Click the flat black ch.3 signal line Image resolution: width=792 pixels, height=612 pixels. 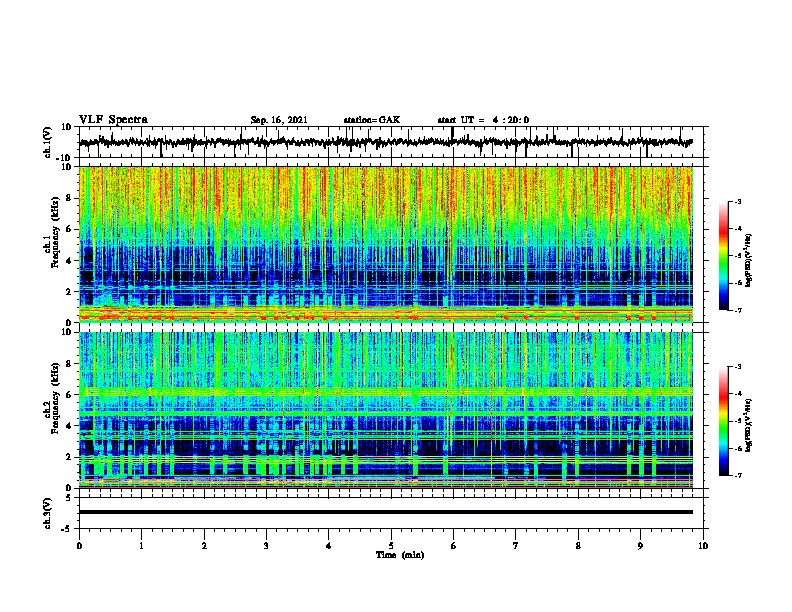[x=386, y=512]
